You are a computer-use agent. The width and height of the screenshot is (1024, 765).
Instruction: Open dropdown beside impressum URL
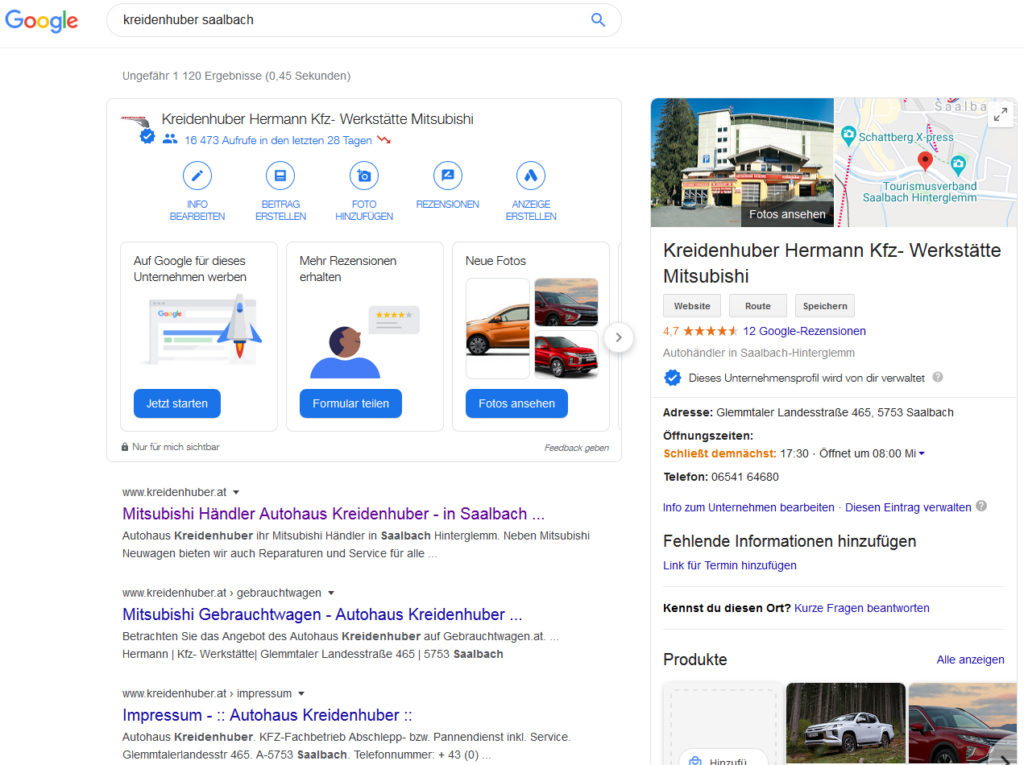click(301, 693)
